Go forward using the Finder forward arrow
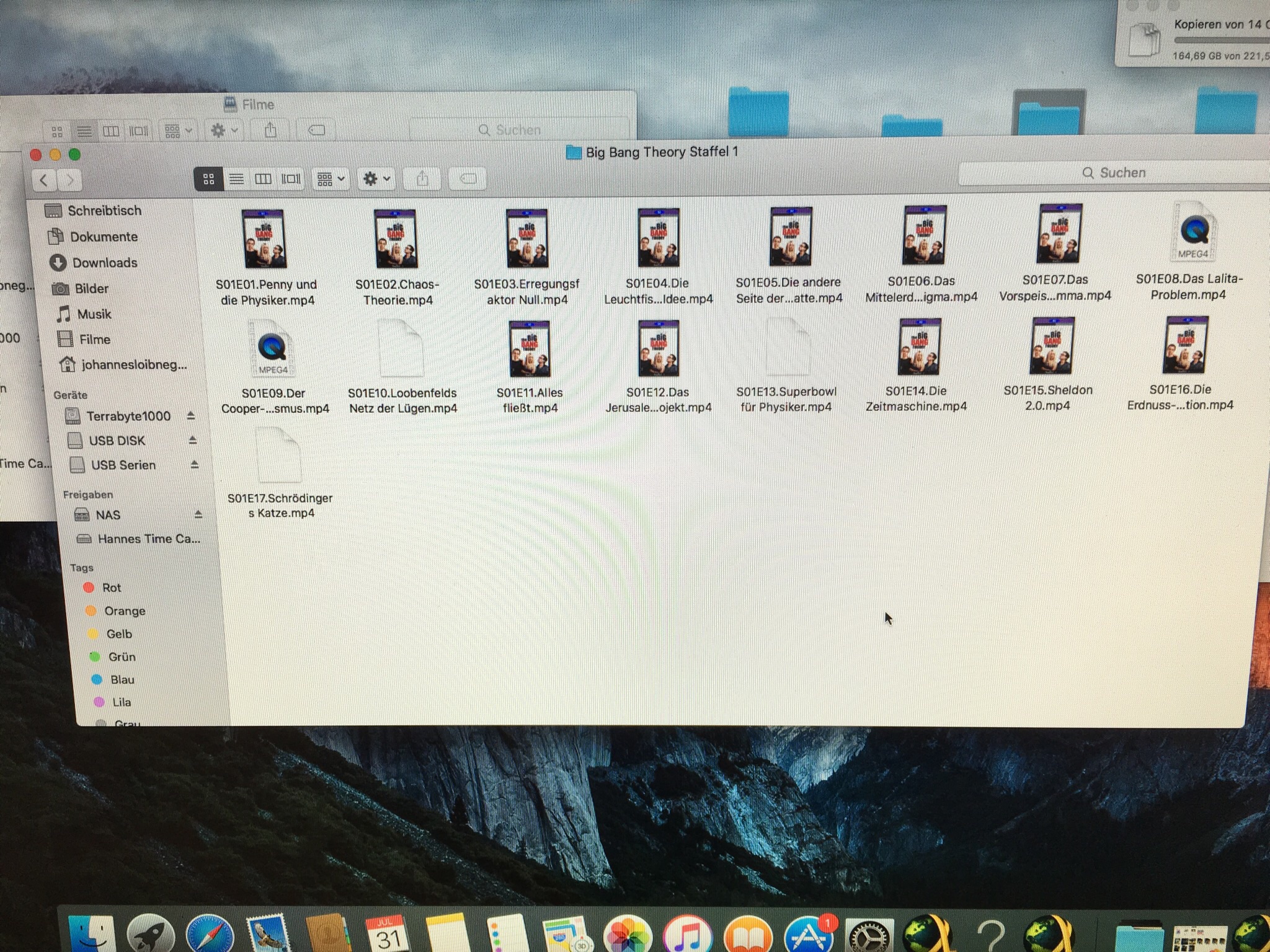 pyautogui.click(x=70, y=180)
